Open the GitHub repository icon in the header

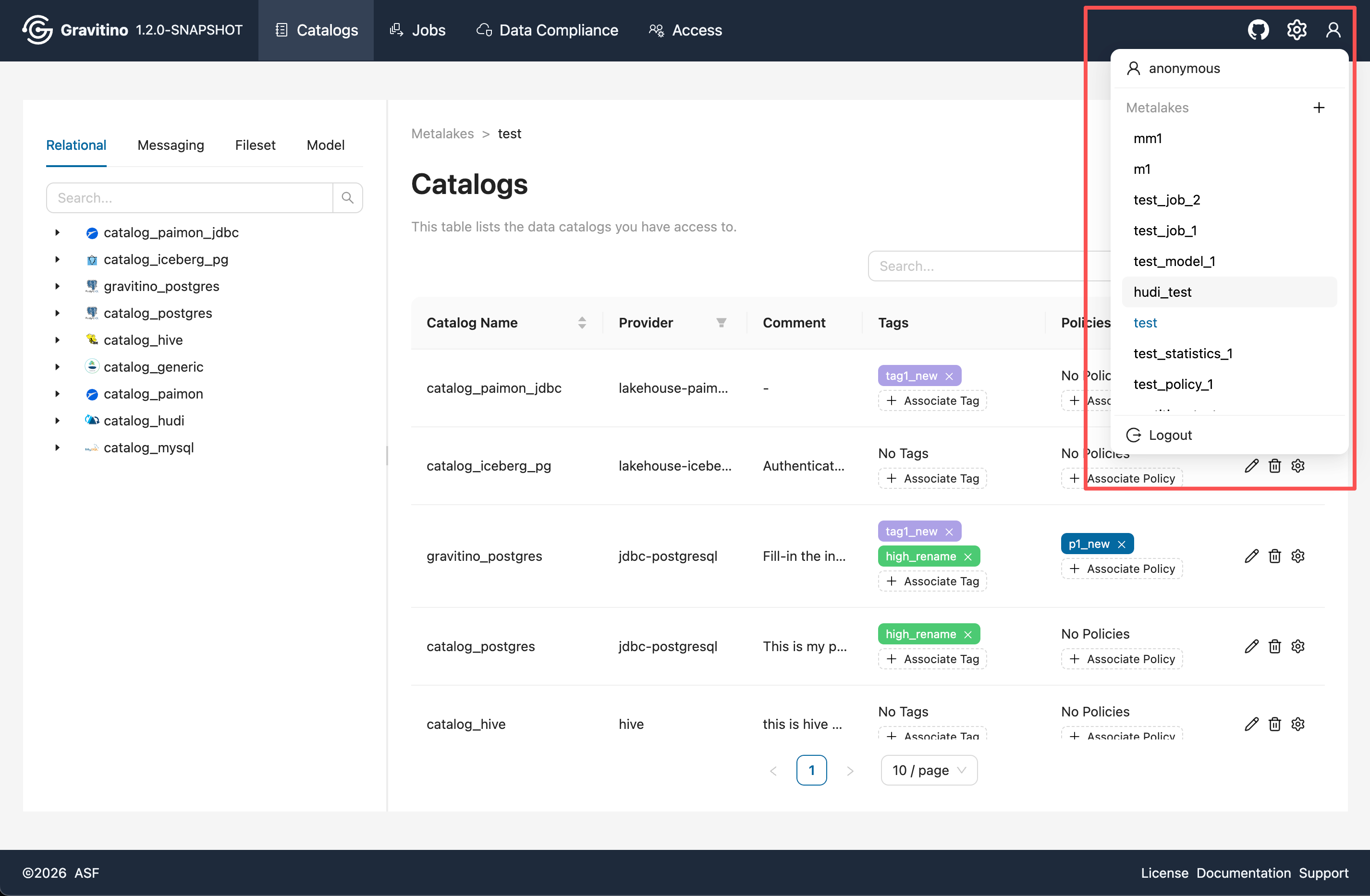pyautogui.click(x=1259, y=30)
